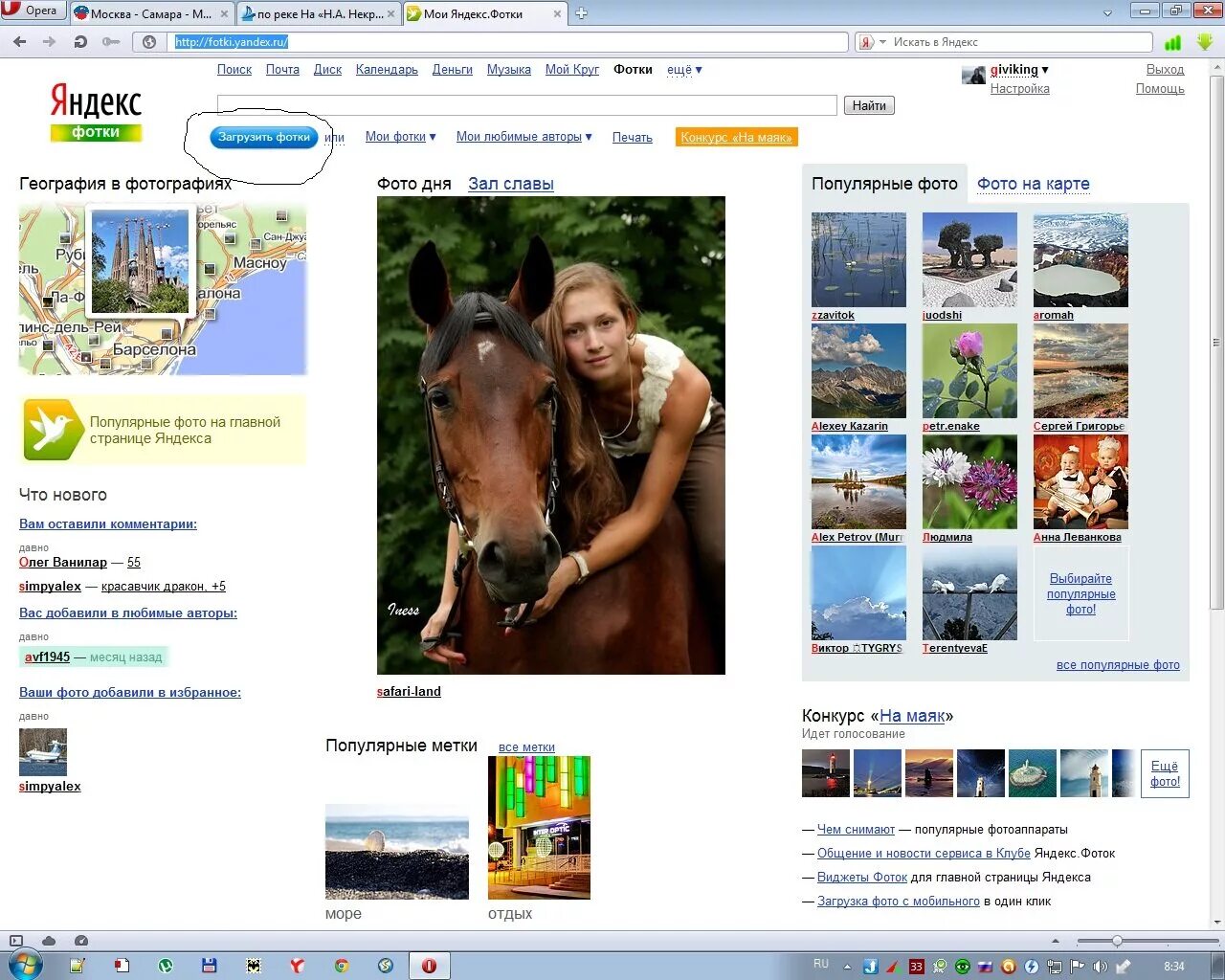1225x980 pixels.
Task: Open the zoom menu arrow in status bar
Action: coord(1056,941)
